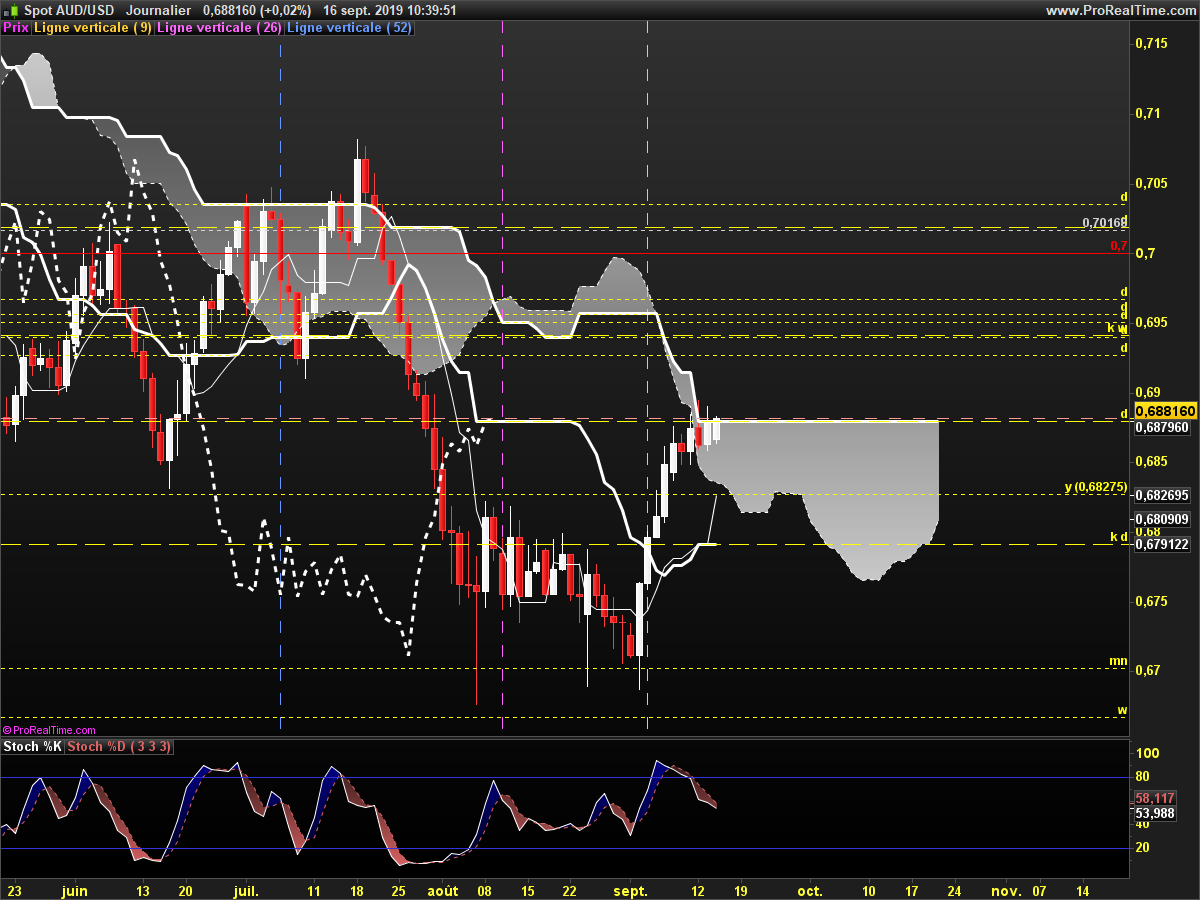This screenshot has height=900, width=1200.
Task: Click the mn pivot line label
Action: click(x=1119, y=661)
